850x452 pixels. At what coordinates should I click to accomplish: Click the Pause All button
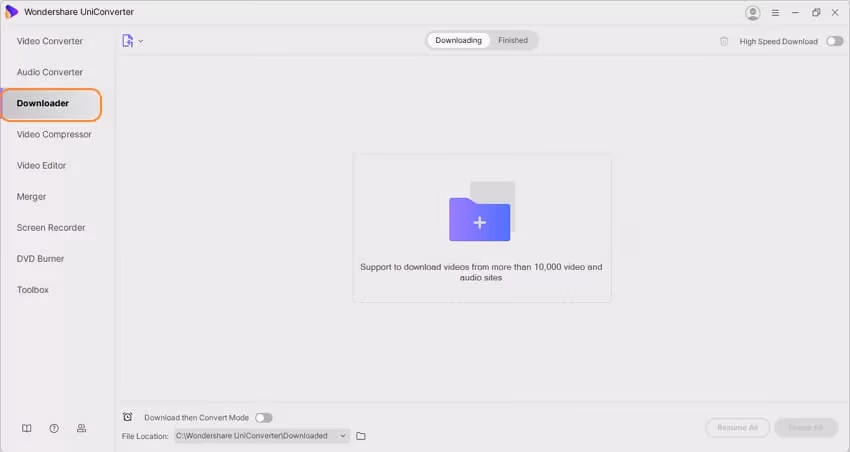click(x=806, y=428)
